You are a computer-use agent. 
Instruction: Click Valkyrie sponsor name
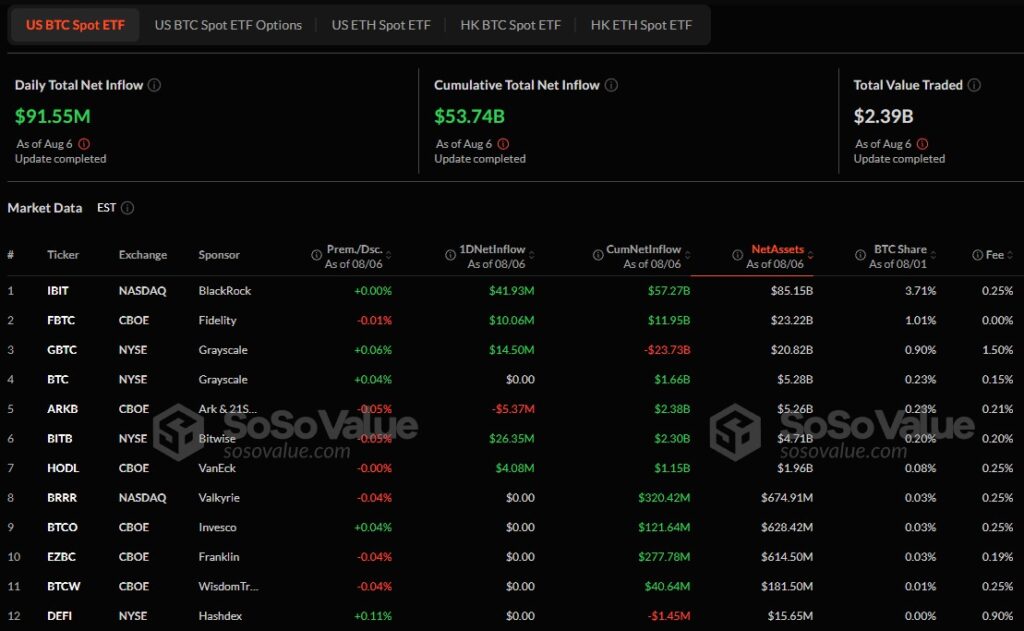(219, 497)
